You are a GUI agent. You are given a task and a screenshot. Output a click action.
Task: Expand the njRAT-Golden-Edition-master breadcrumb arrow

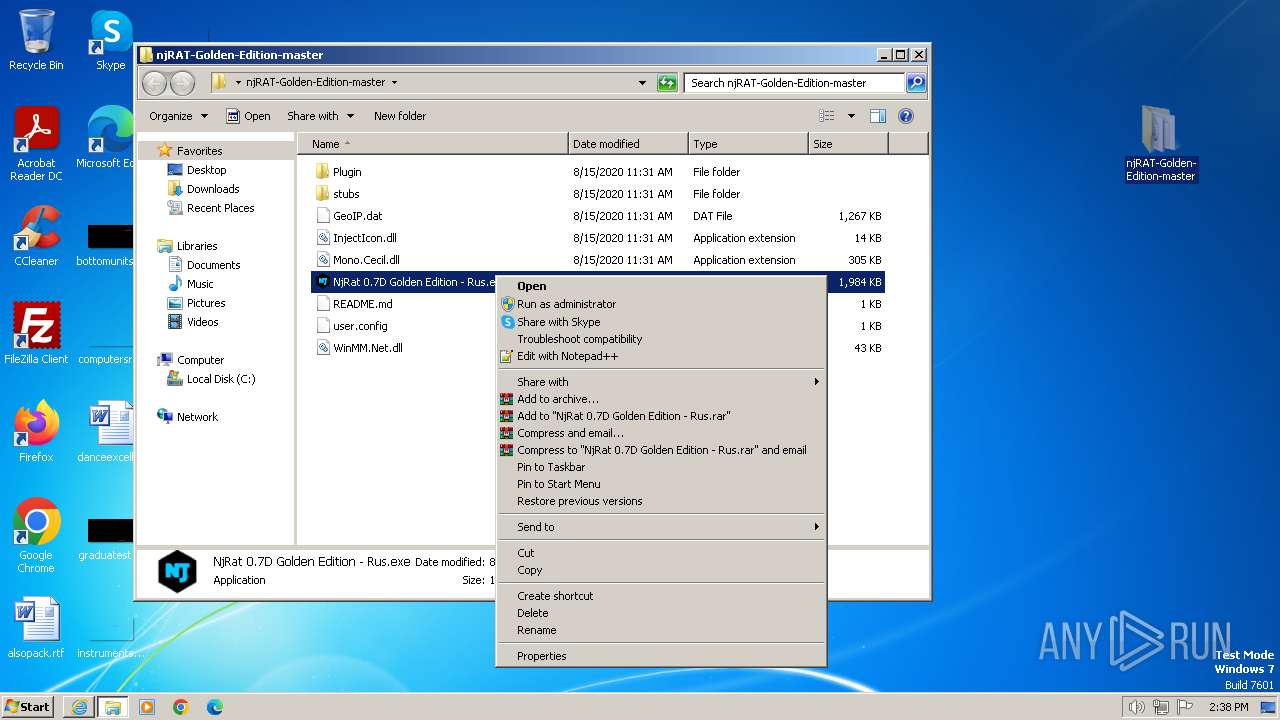pos(394,83)
